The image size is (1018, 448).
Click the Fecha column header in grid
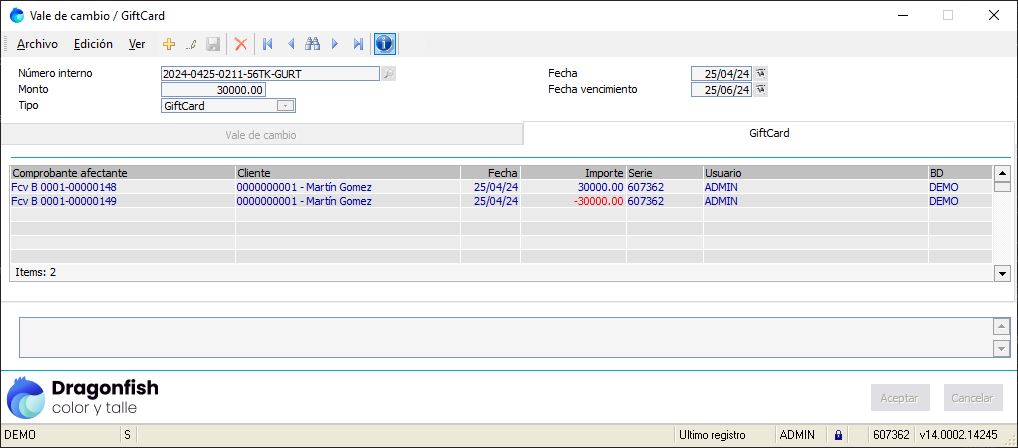(x=490, y=173)
